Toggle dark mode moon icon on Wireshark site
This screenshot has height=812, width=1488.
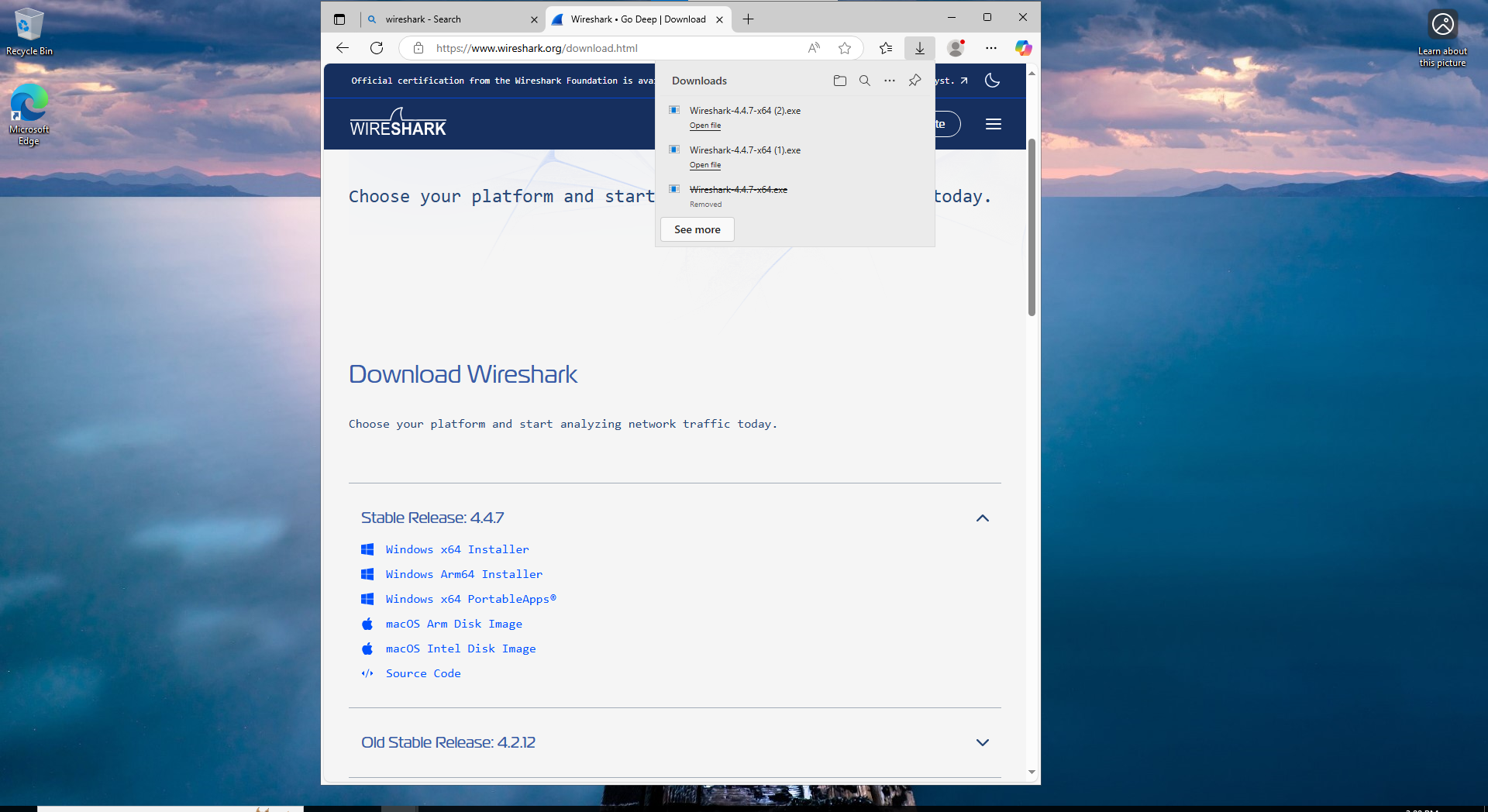(x=992, y=81)
